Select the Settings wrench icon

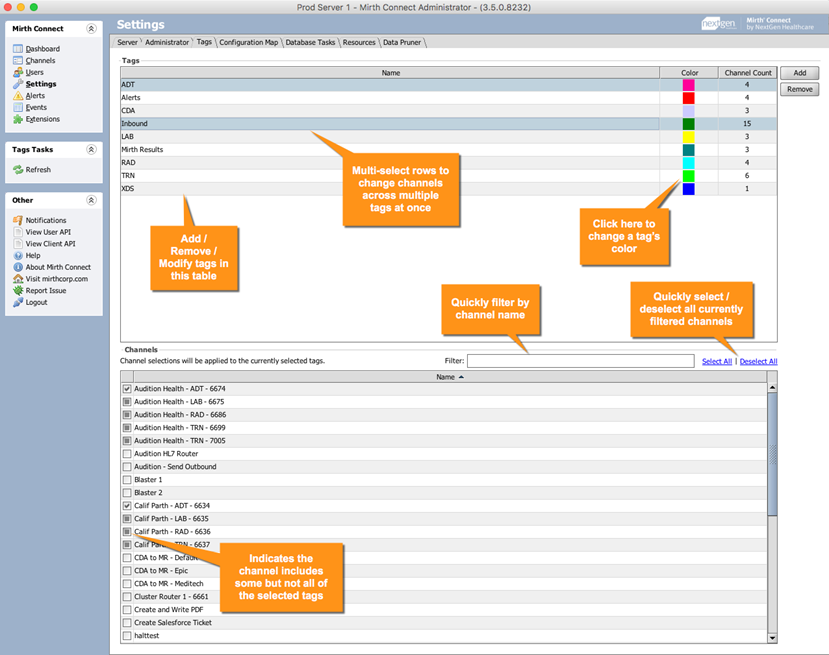18,84
